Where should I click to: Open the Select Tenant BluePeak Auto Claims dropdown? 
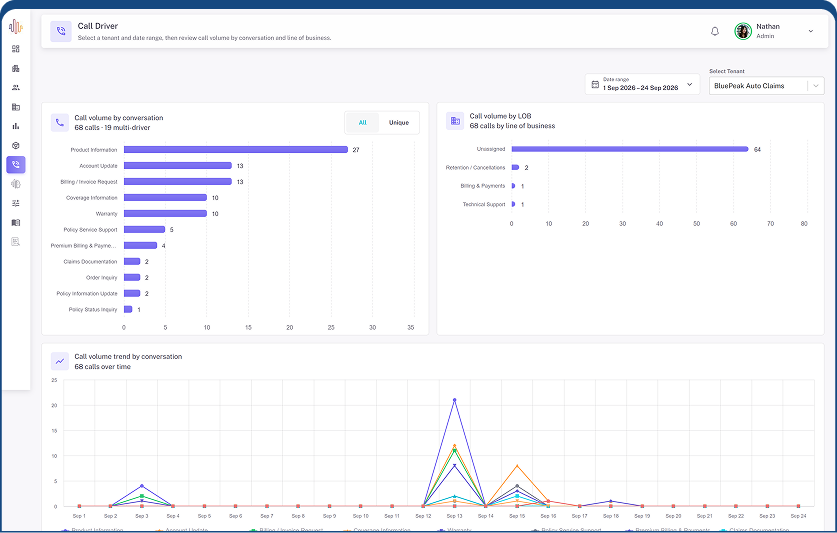point(766,85)
